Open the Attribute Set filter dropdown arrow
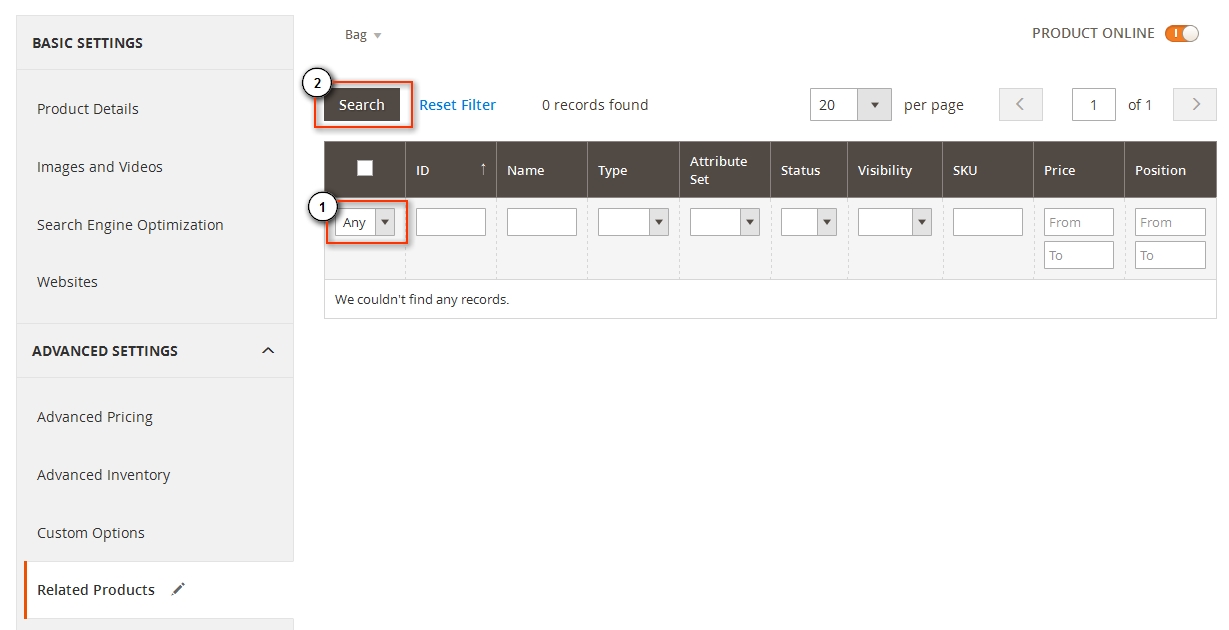This screenshot has height=630, width=1229. click(748, 221)
